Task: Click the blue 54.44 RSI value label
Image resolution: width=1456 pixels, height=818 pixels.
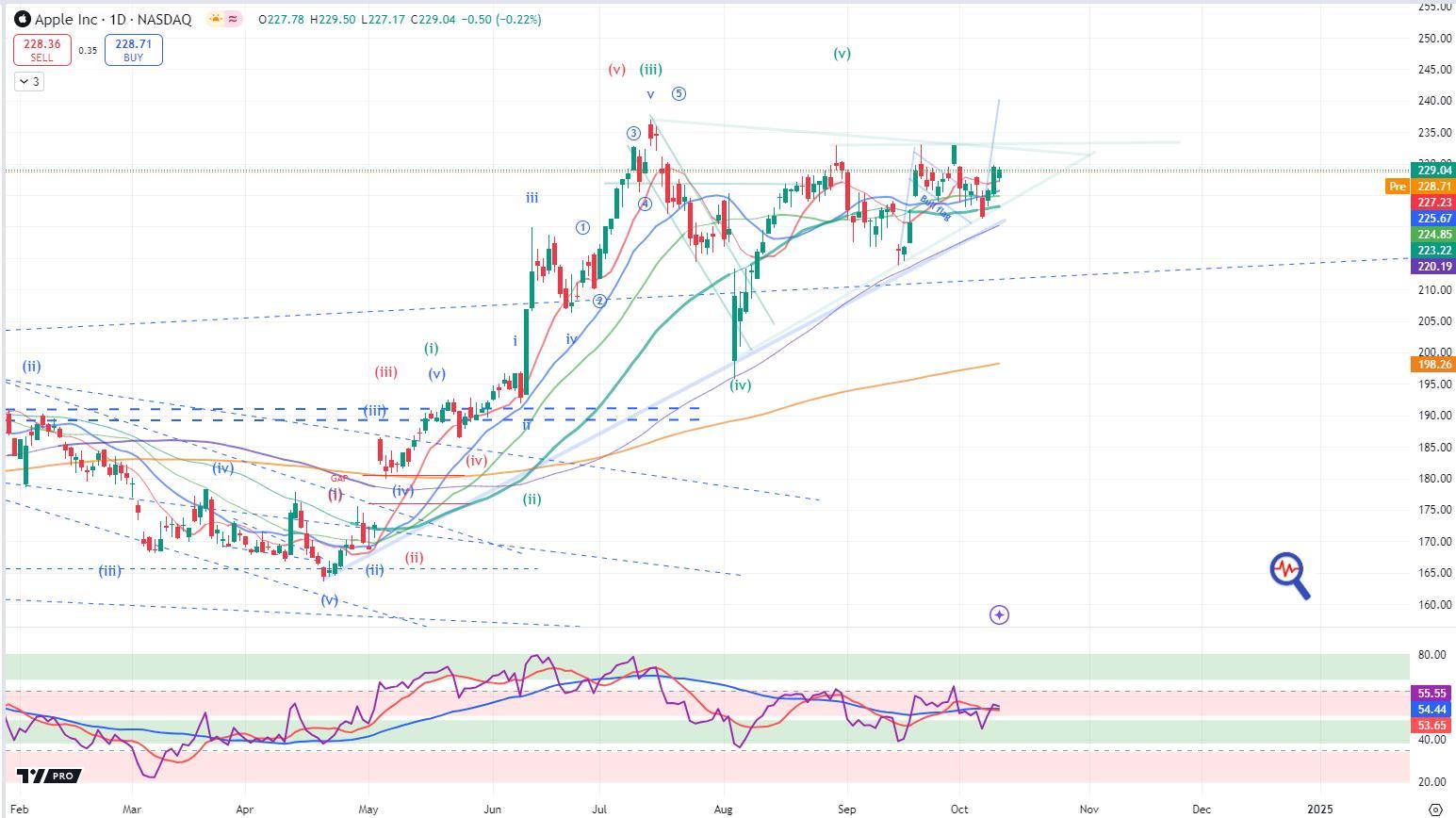Action: point(1433,709)
